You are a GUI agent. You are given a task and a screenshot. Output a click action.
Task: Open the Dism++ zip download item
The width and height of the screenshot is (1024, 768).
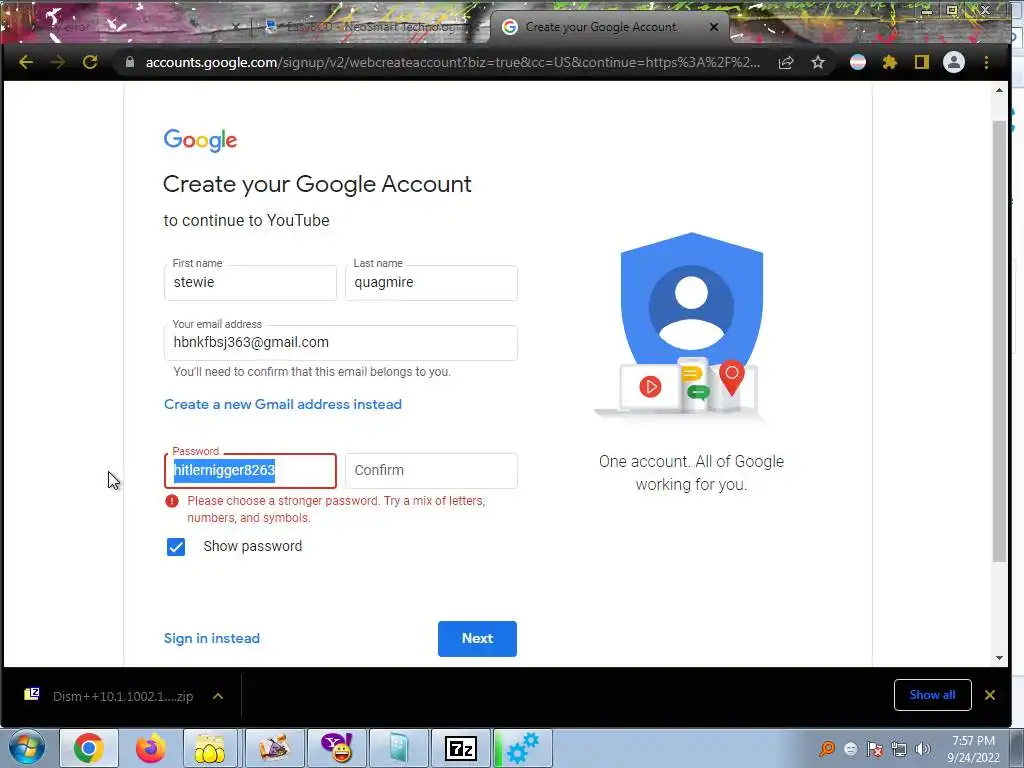click(x=123, y=696)
